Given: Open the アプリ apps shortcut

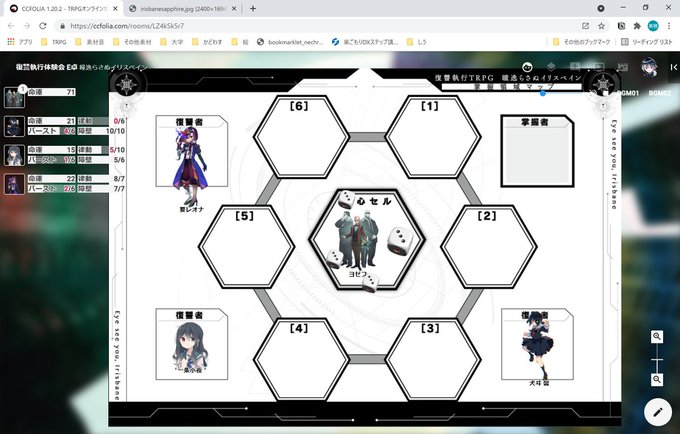Looking at the screenshot, I should click(x=20, y=42).
